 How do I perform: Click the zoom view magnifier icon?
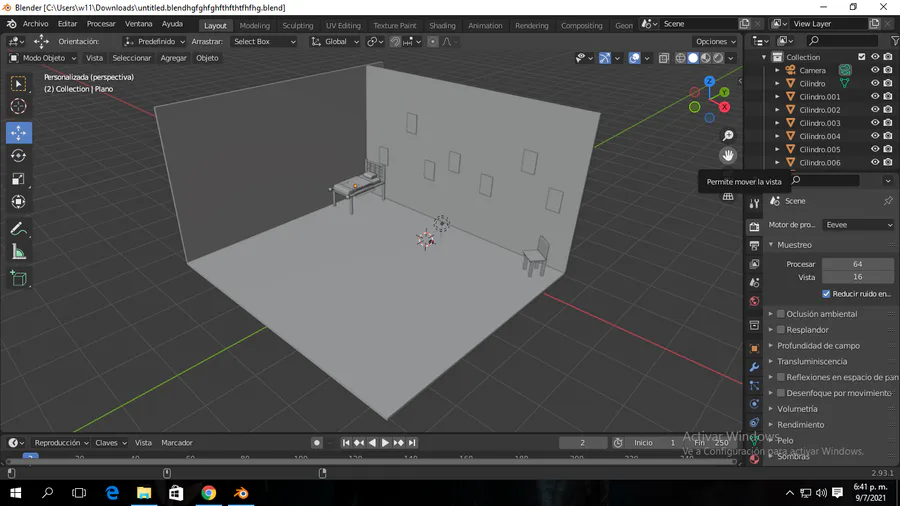(728, 136)
